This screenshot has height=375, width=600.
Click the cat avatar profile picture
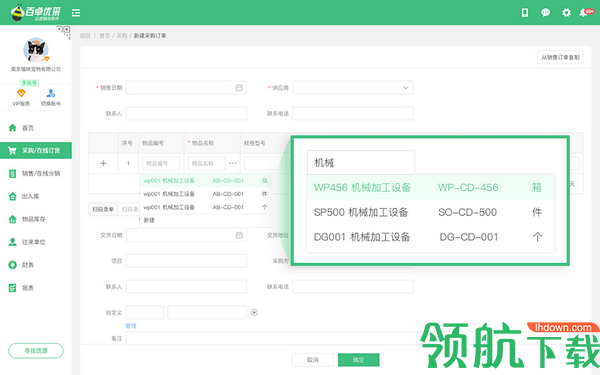[36, 50]
